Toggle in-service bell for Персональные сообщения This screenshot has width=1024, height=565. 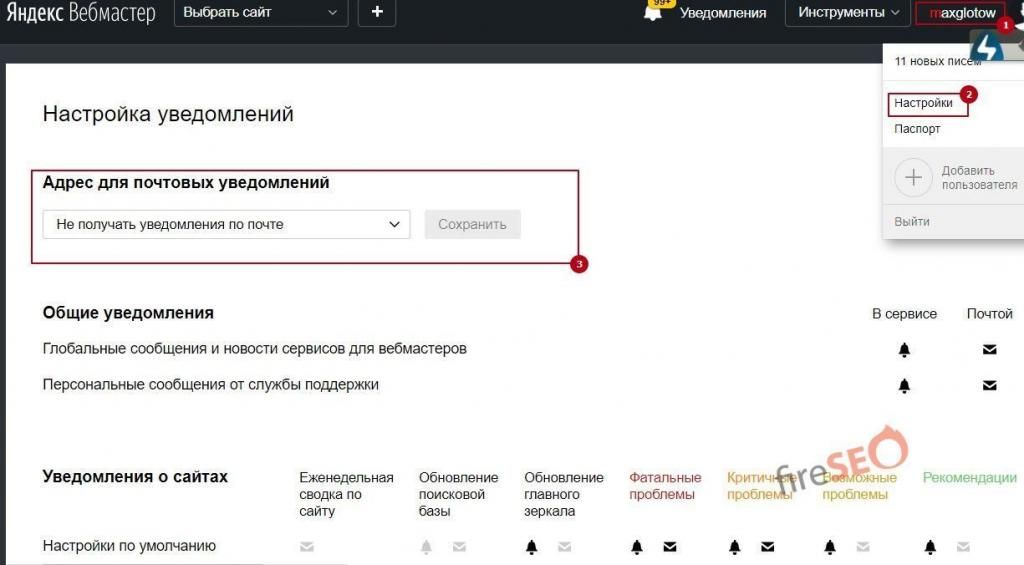tap(904, 385)
